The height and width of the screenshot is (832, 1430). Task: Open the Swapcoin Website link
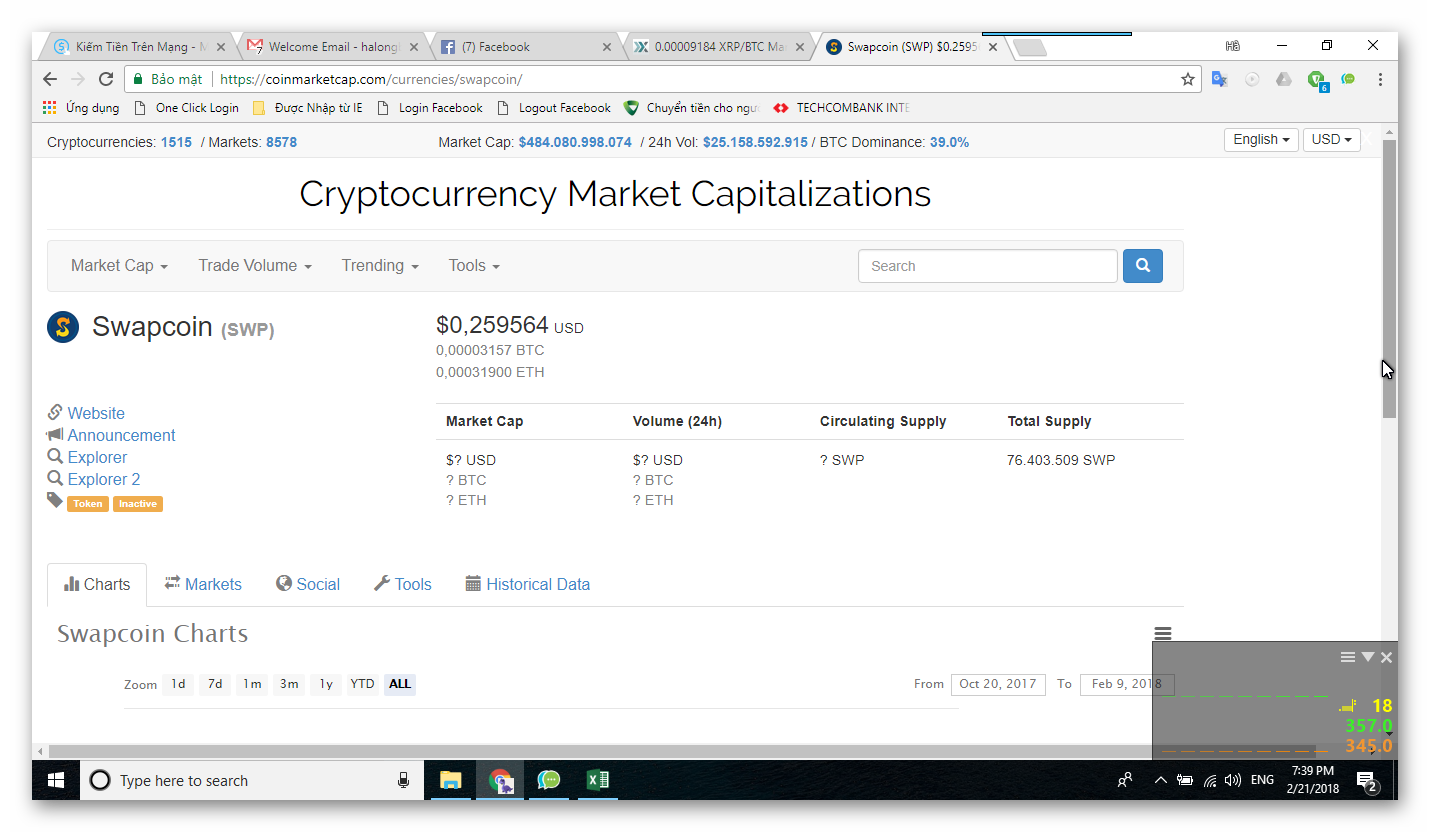(x=96, y=413)
